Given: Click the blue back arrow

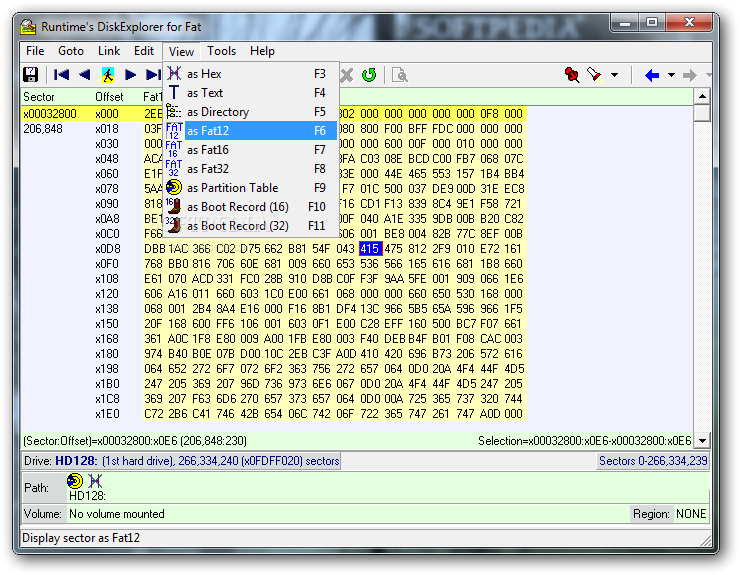Looking at the screenshot, I should pyautogui.click(x=652, y=75).
